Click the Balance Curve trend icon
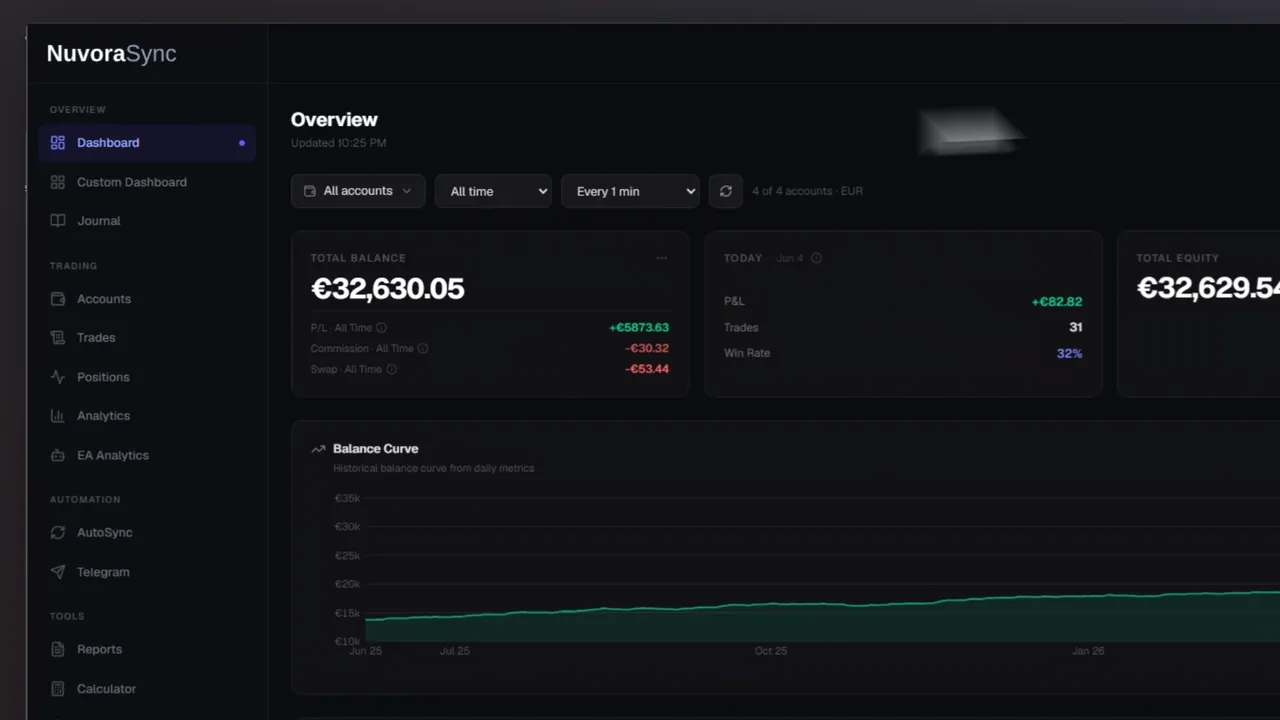This screenshot has height=720, width=1280. click(318, 449)
